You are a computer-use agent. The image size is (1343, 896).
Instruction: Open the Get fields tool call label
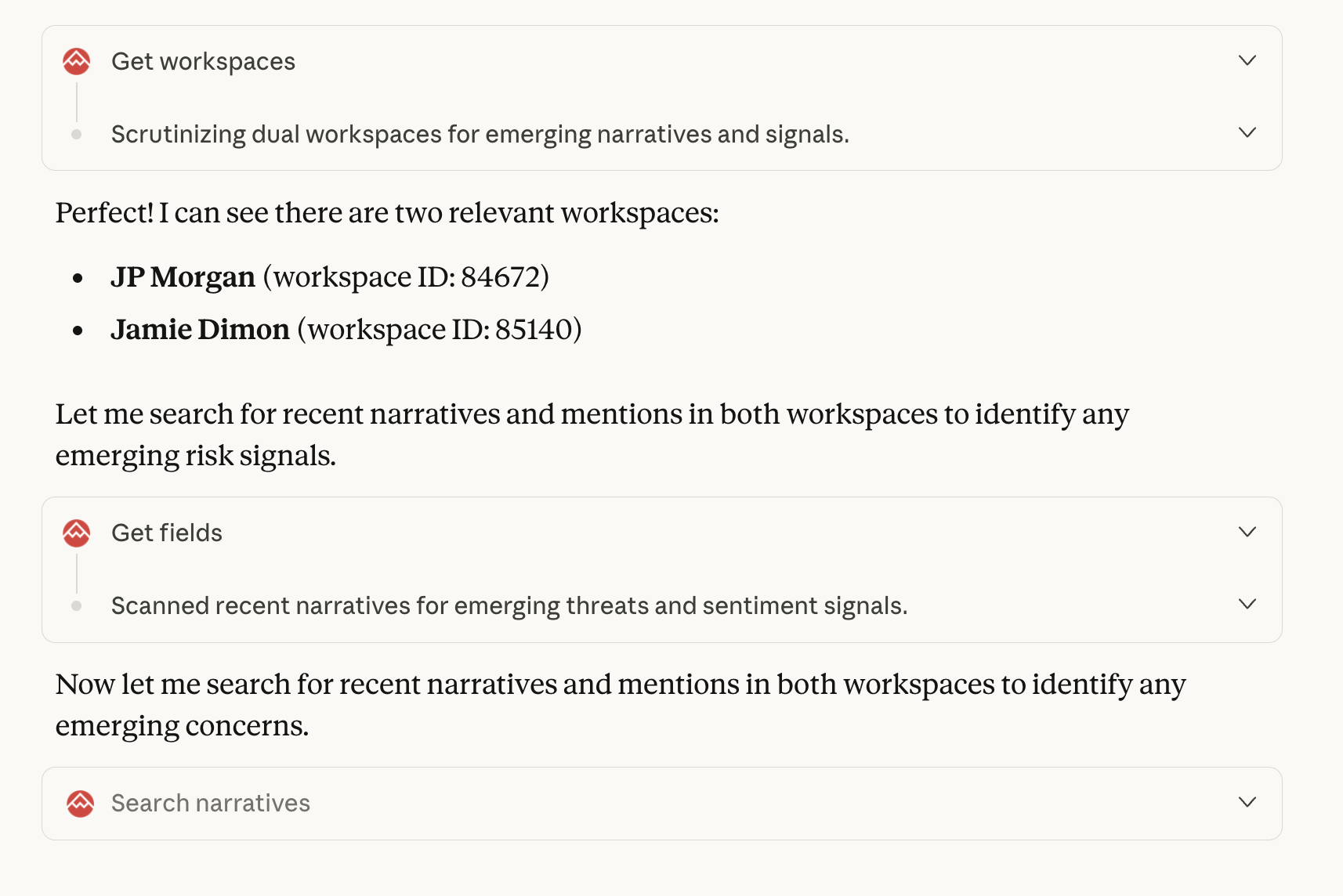[x=167, y=533]
